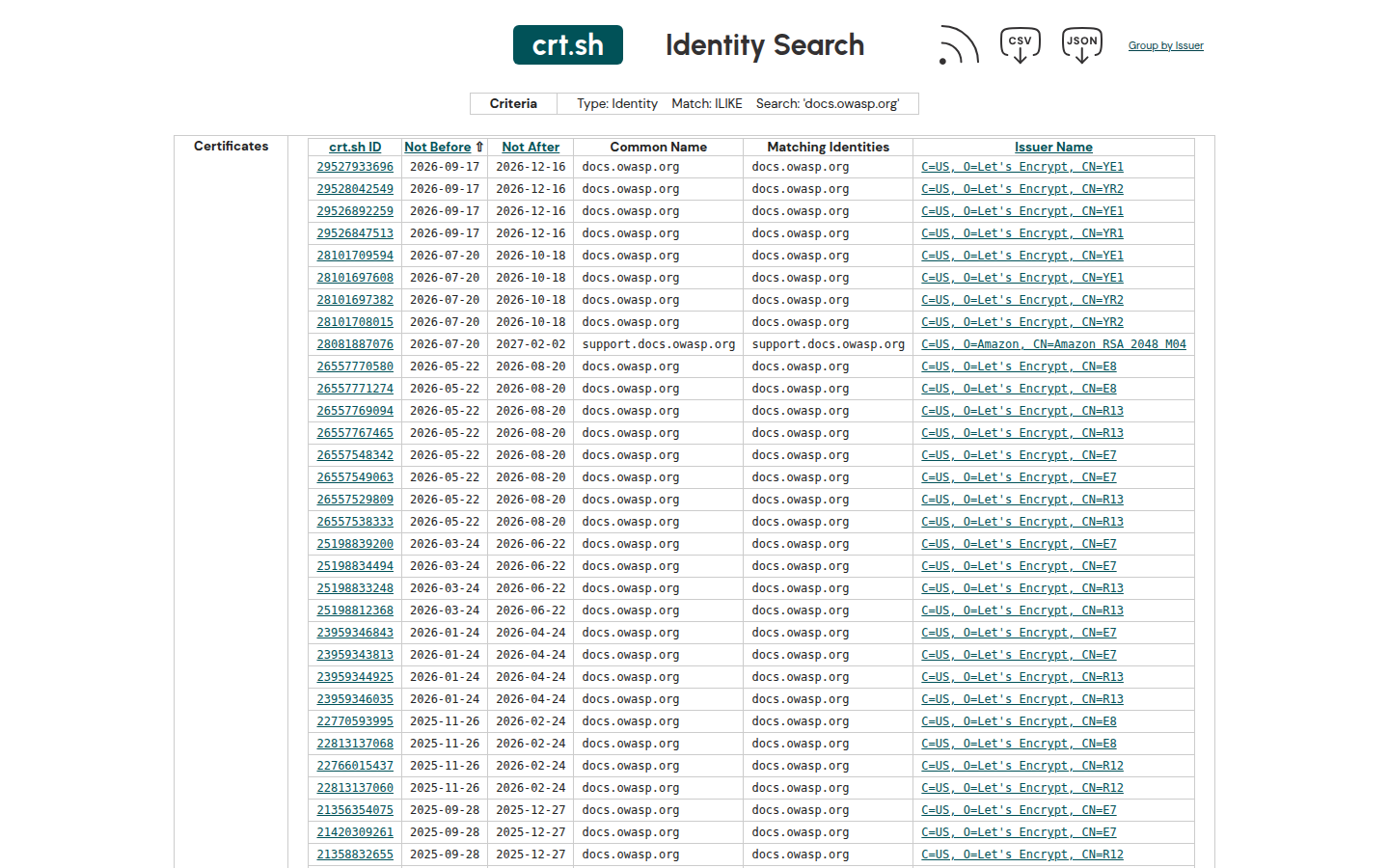The width and height of the screenshot is (1389, 868).
Task: Open certificate ID 25198833248
Action: click(x=355, y=588)
